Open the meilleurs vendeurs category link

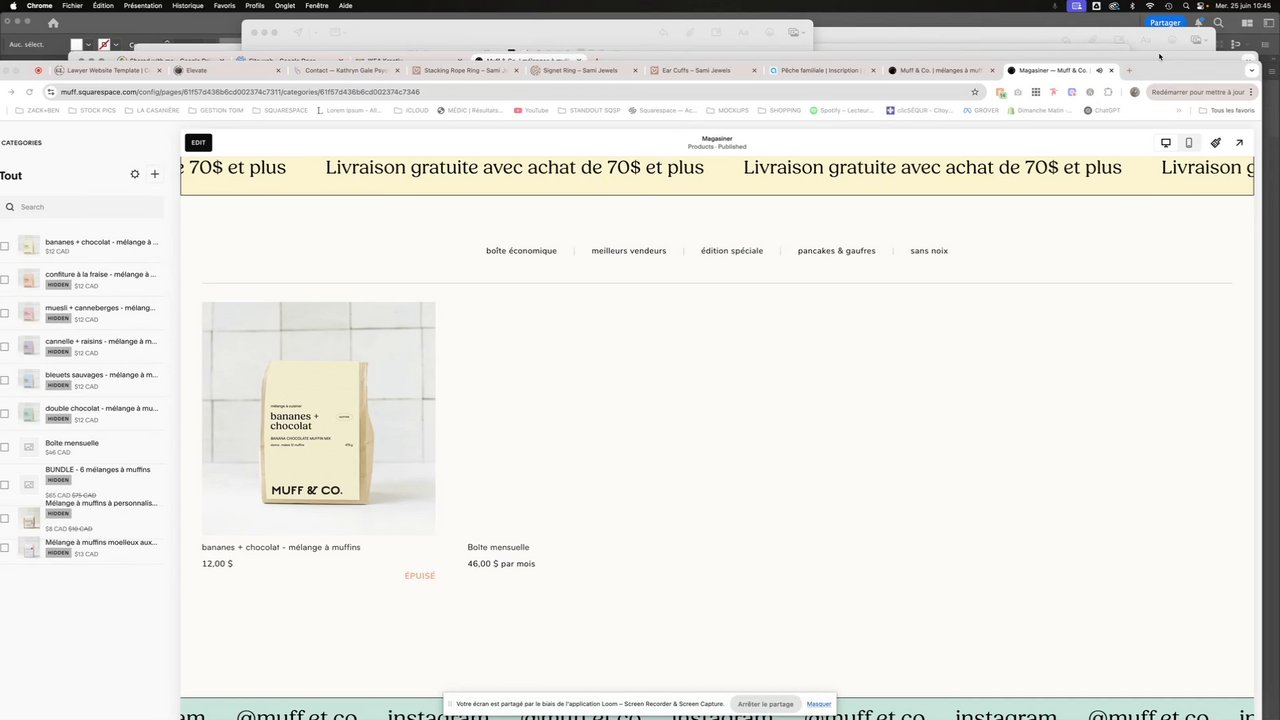(629, 251)
